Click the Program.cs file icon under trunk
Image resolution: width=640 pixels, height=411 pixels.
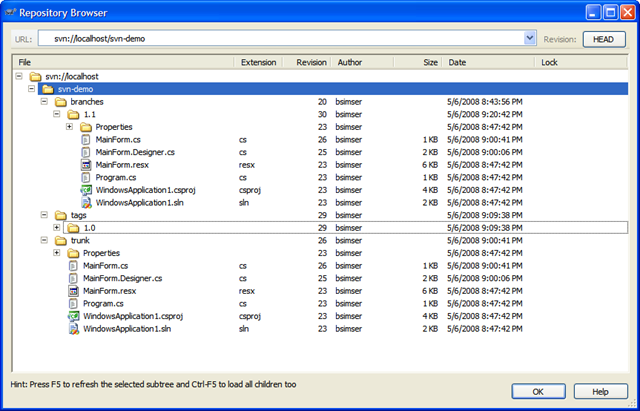click(x=73, y=304)
